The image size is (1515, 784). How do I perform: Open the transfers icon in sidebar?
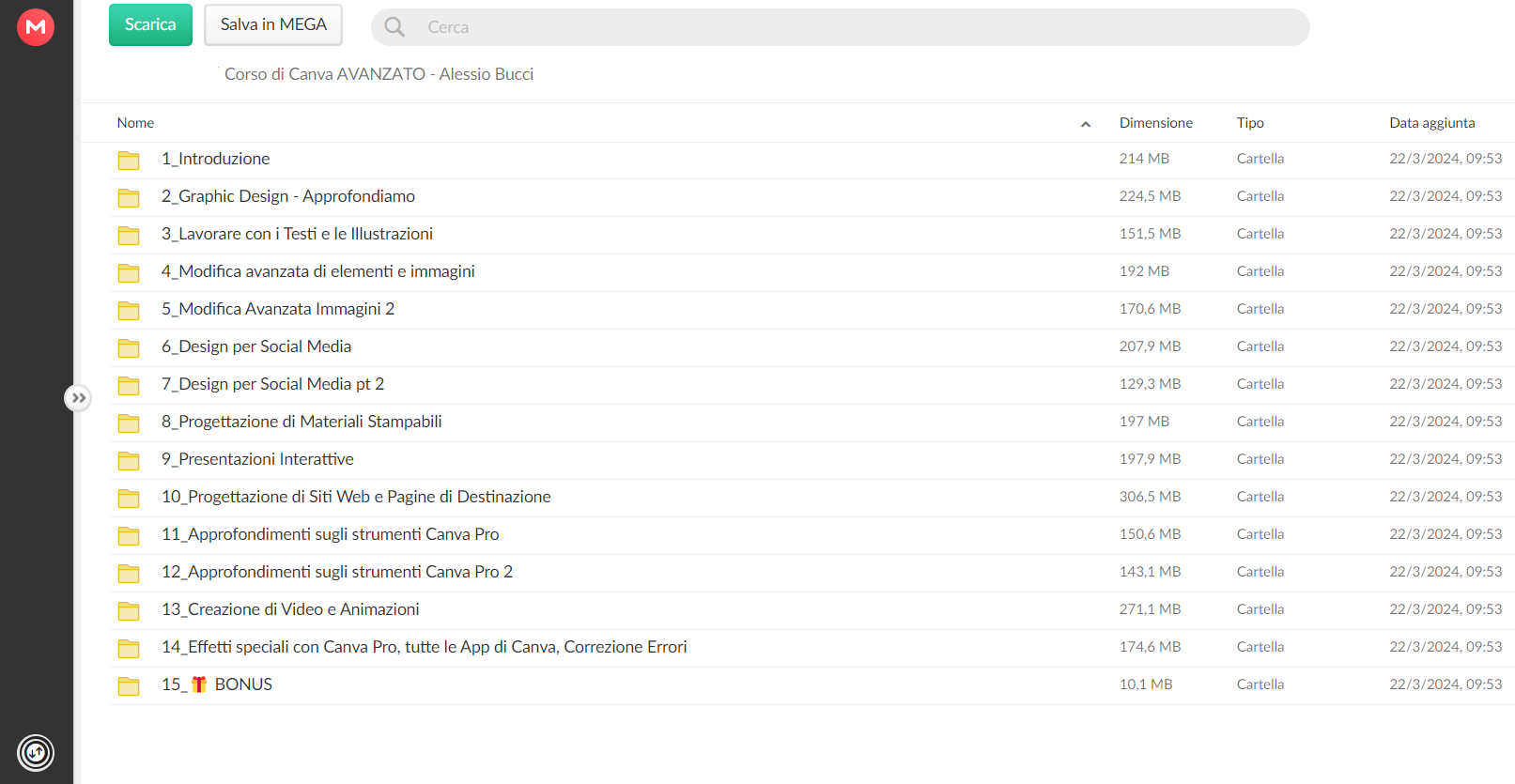click(36, 752)
